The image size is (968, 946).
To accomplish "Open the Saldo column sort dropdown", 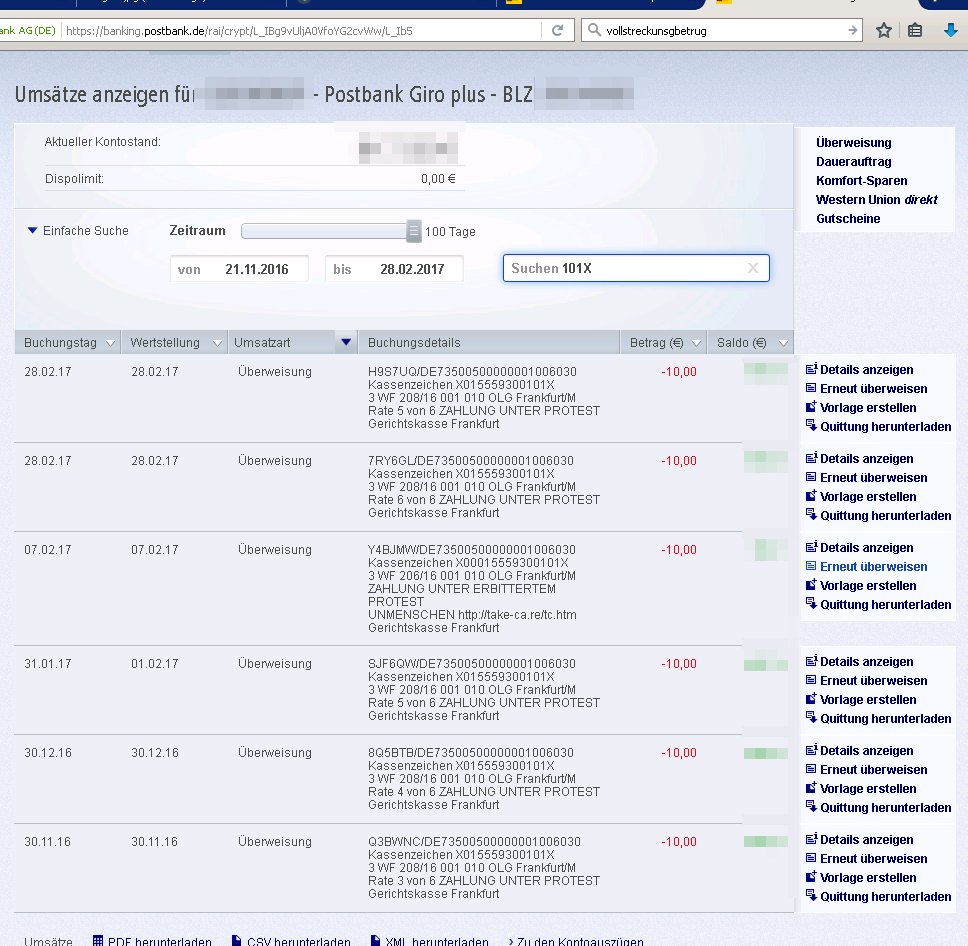I will pos(781,343).
